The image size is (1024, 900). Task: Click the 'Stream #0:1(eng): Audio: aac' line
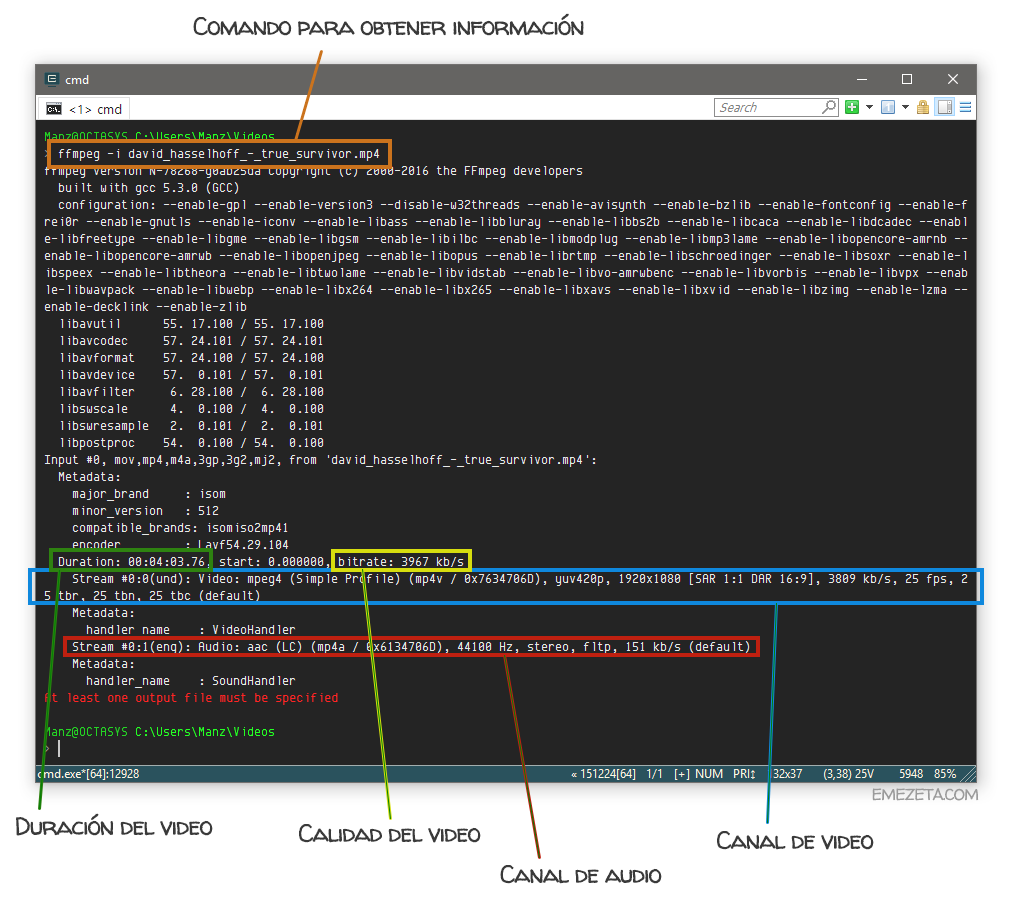point(411,647)
